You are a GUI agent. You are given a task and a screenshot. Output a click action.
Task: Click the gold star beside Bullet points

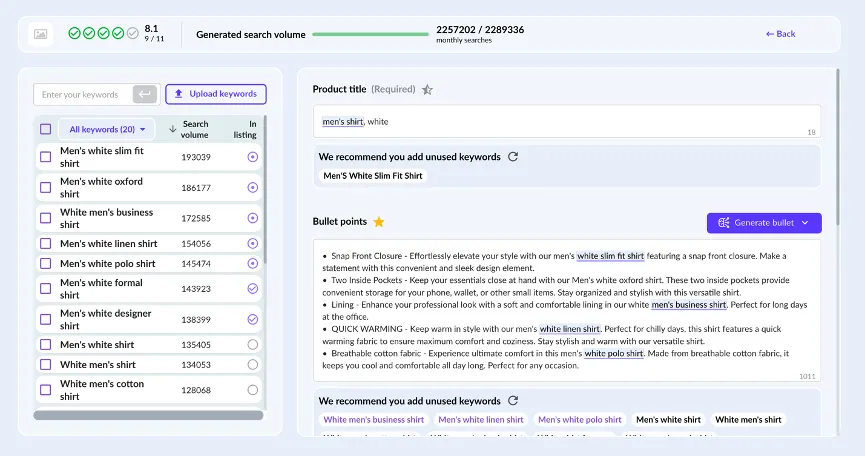click(x=379, y=222)
